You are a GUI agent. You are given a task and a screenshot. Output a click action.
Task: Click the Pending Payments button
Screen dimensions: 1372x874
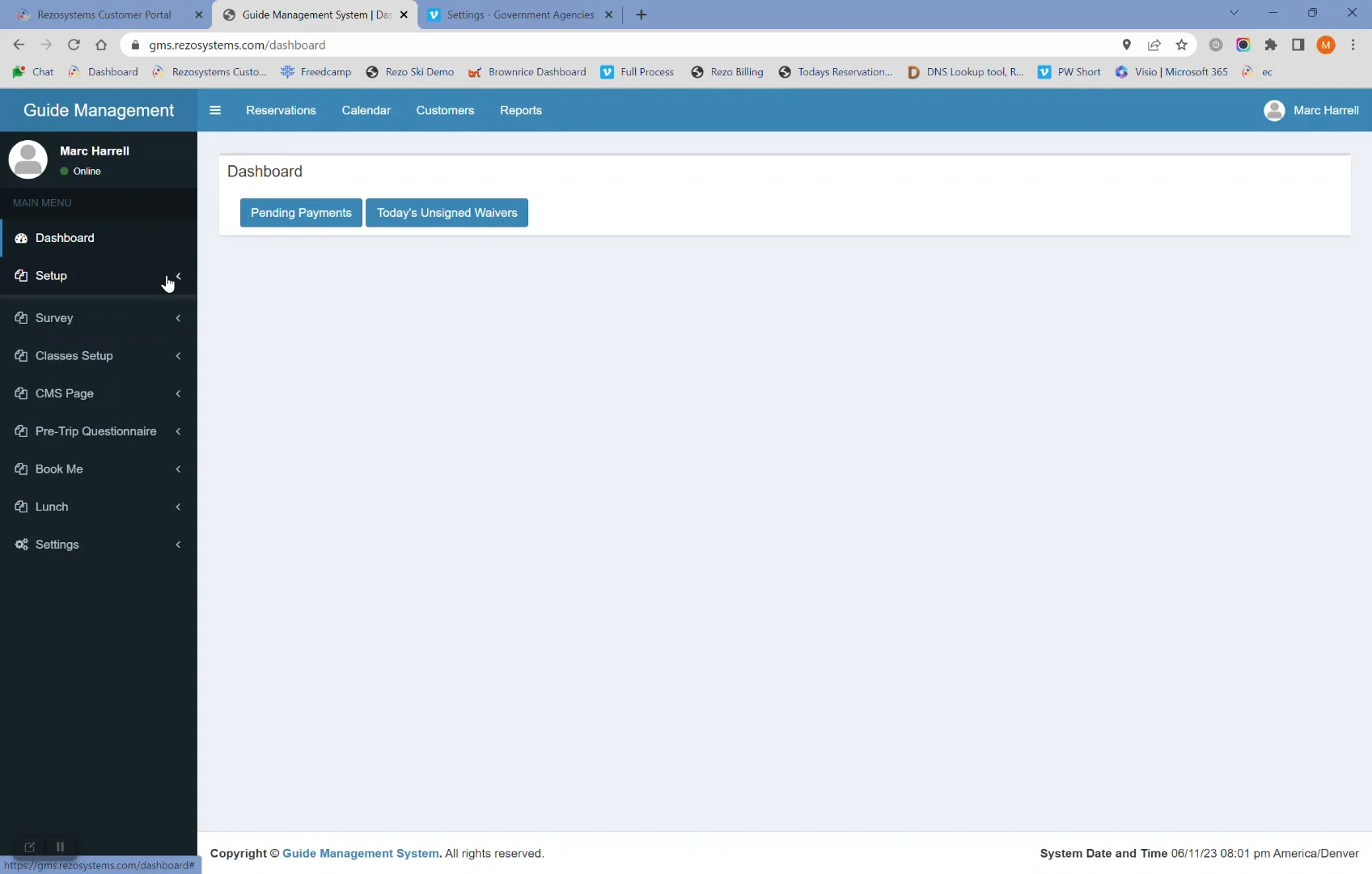tap(301, 213)
